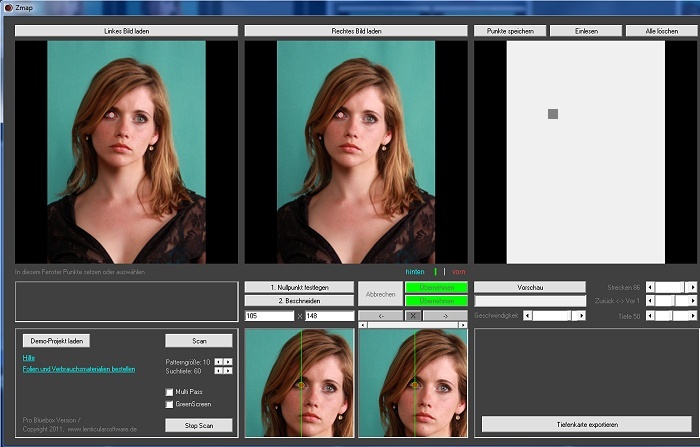Click left arrow of Strecken scrollbar
700x447 pixels.
[x=650, y=287]
